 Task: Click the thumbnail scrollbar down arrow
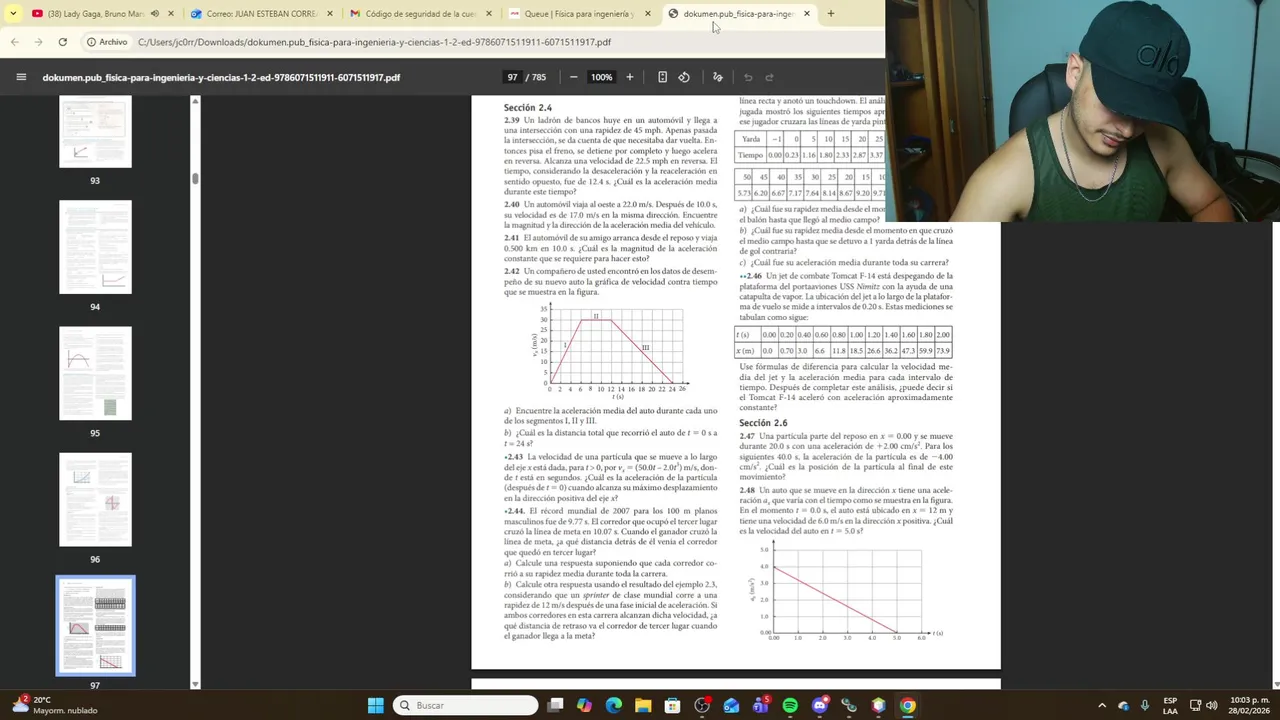tap(195, 684)
